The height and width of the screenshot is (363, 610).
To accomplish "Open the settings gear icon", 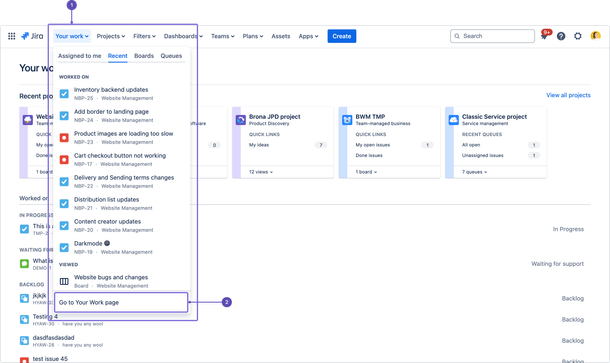I will (x=578, y=36).
